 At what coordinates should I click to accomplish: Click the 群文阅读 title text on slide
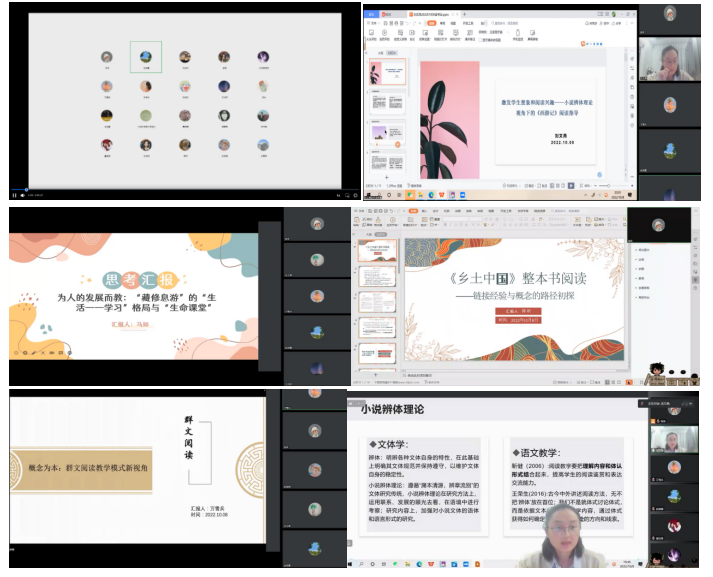188,440
